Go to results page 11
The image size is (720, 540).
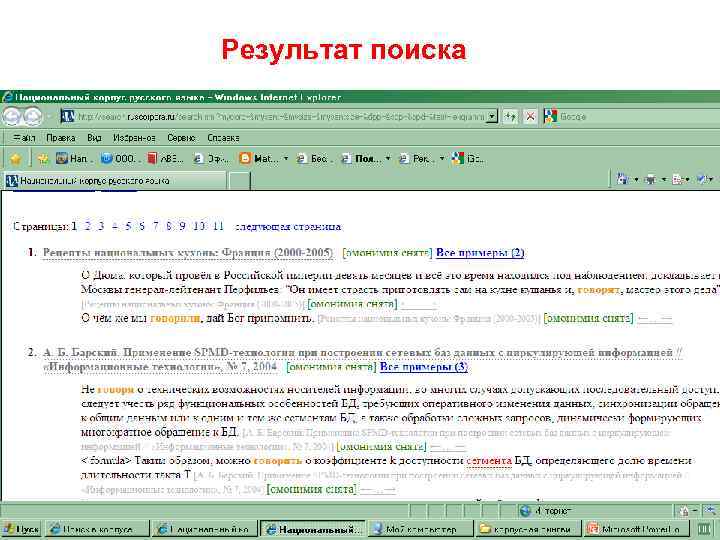(219, 226)
